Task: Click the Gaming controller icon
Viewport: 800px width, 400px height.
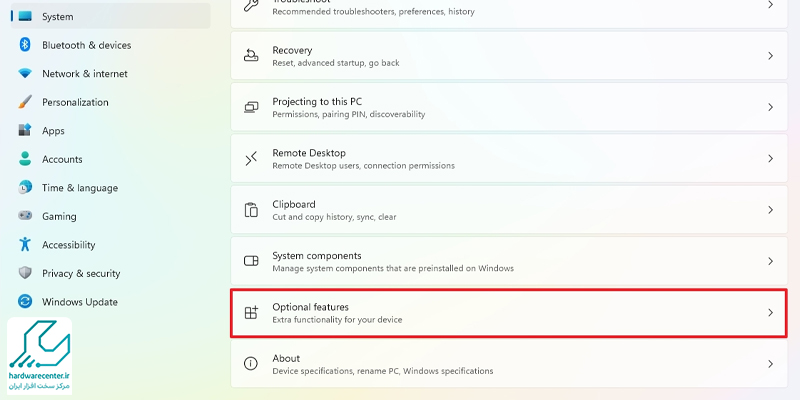Action: pyautogui.click(x=24, y=216)
